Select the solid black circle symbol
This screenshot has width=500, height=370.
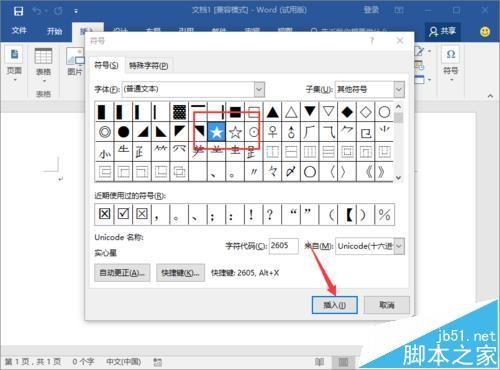coord(123,132)
